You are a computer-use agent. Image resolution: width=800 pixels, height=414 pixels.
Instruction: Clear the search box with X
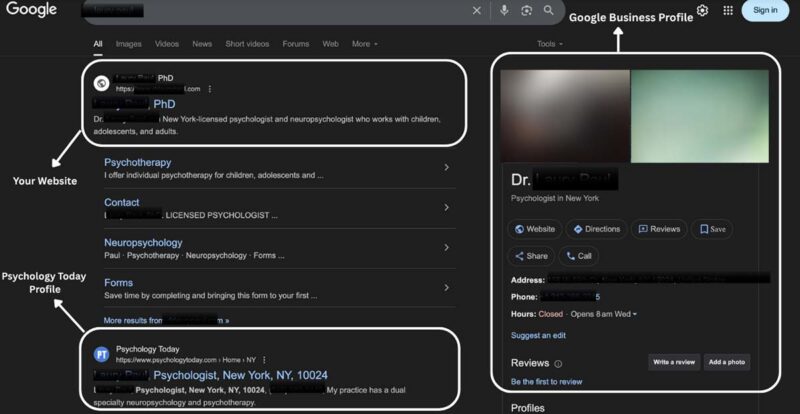[x=477, y=11]
